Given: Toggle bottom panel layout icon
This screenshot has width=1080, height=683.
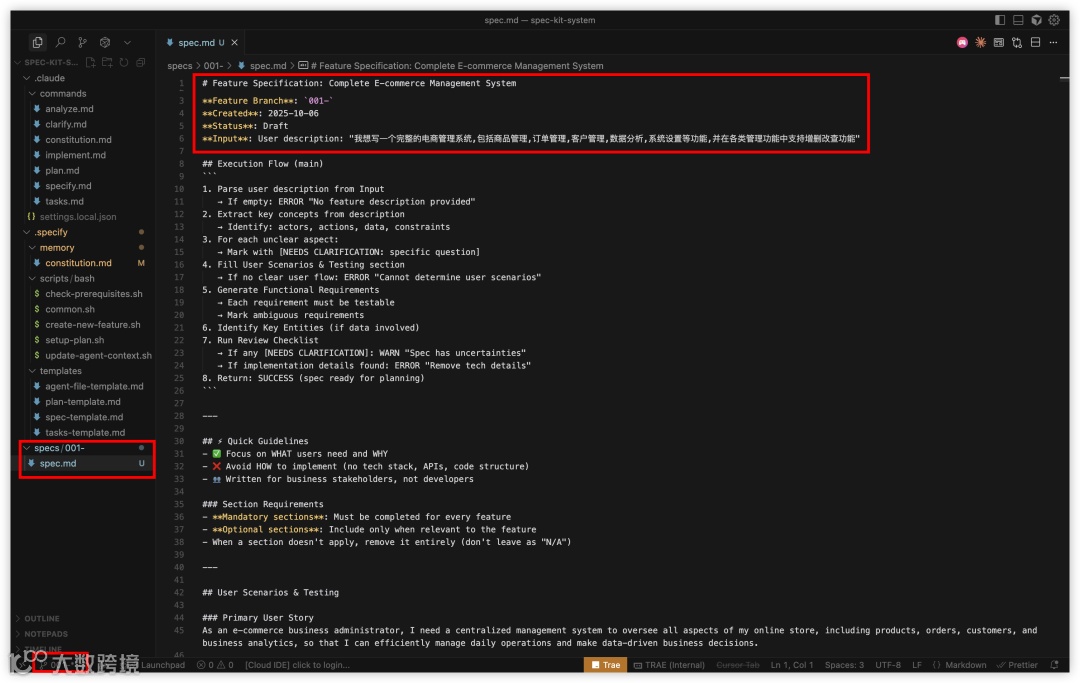Looking at the screenshot, I should [x=1018, y=20].
